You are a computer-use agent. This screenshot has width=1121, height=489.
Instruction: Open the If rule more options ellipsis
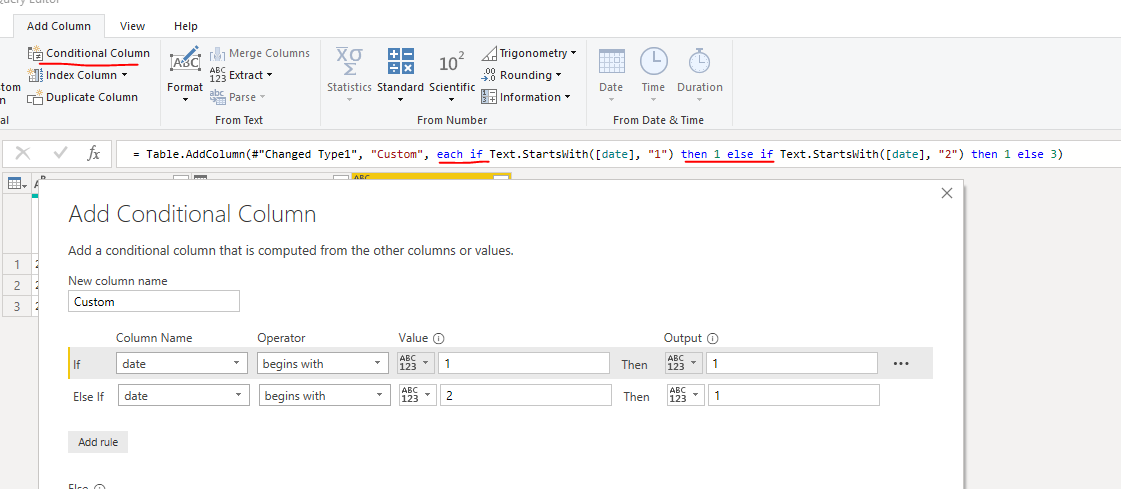click(901, 363)
